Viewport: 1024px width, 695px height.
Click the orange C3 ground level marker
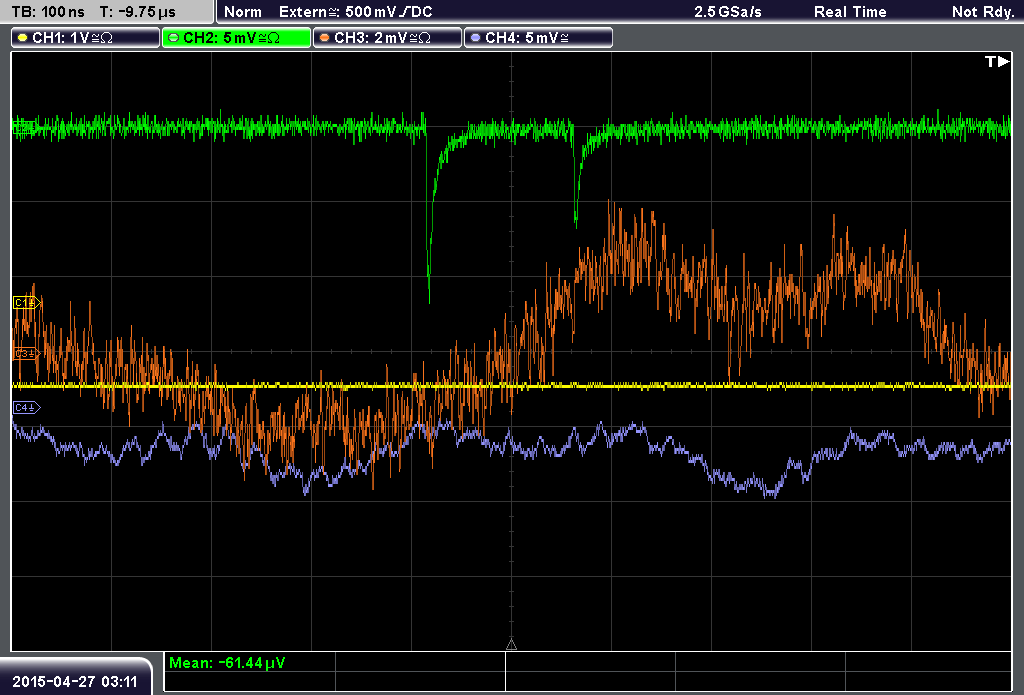point(27,353)
